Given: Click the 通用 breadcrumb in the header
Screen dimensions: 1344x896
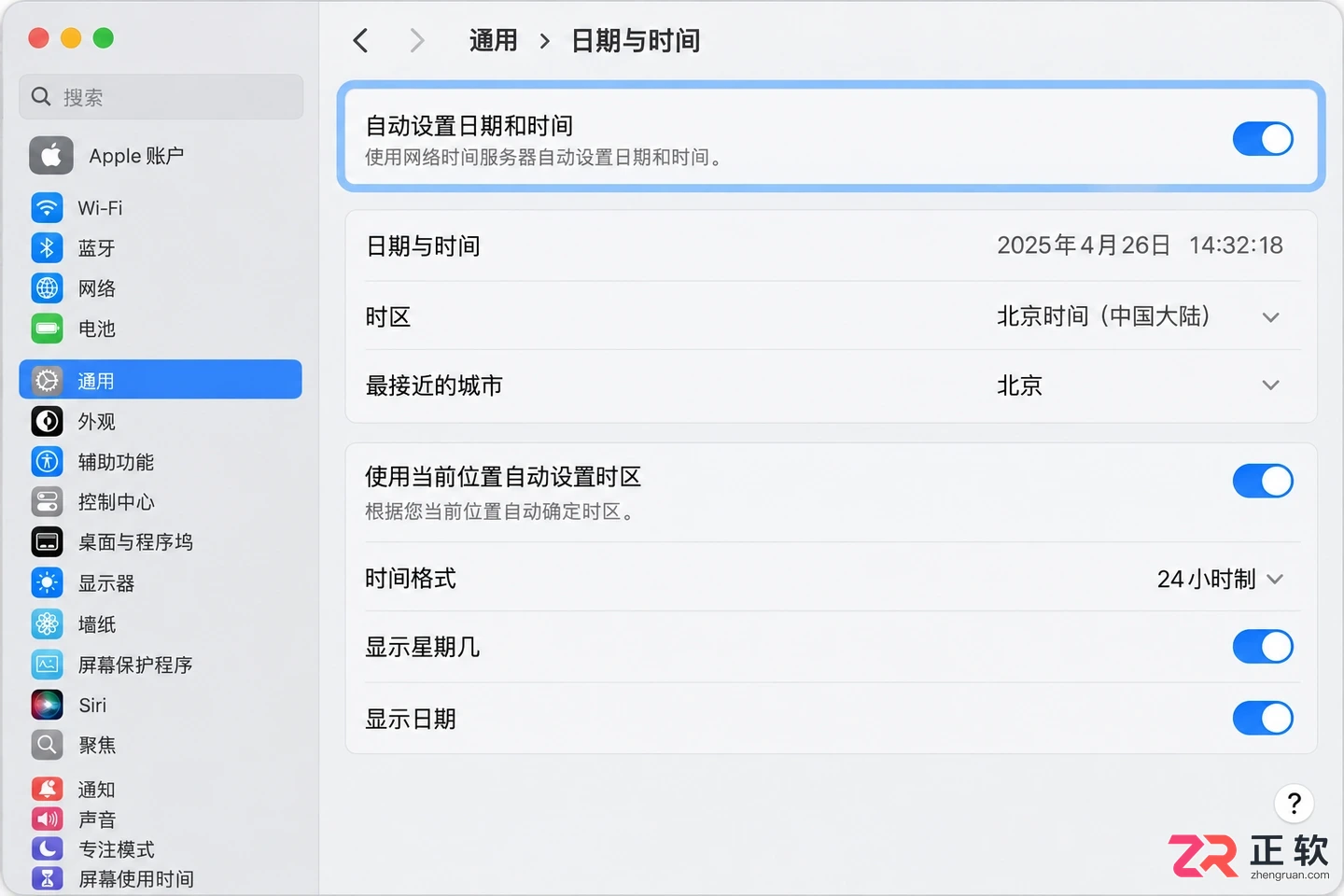Looking at the screenshot, I should click(x=493, y=40).
